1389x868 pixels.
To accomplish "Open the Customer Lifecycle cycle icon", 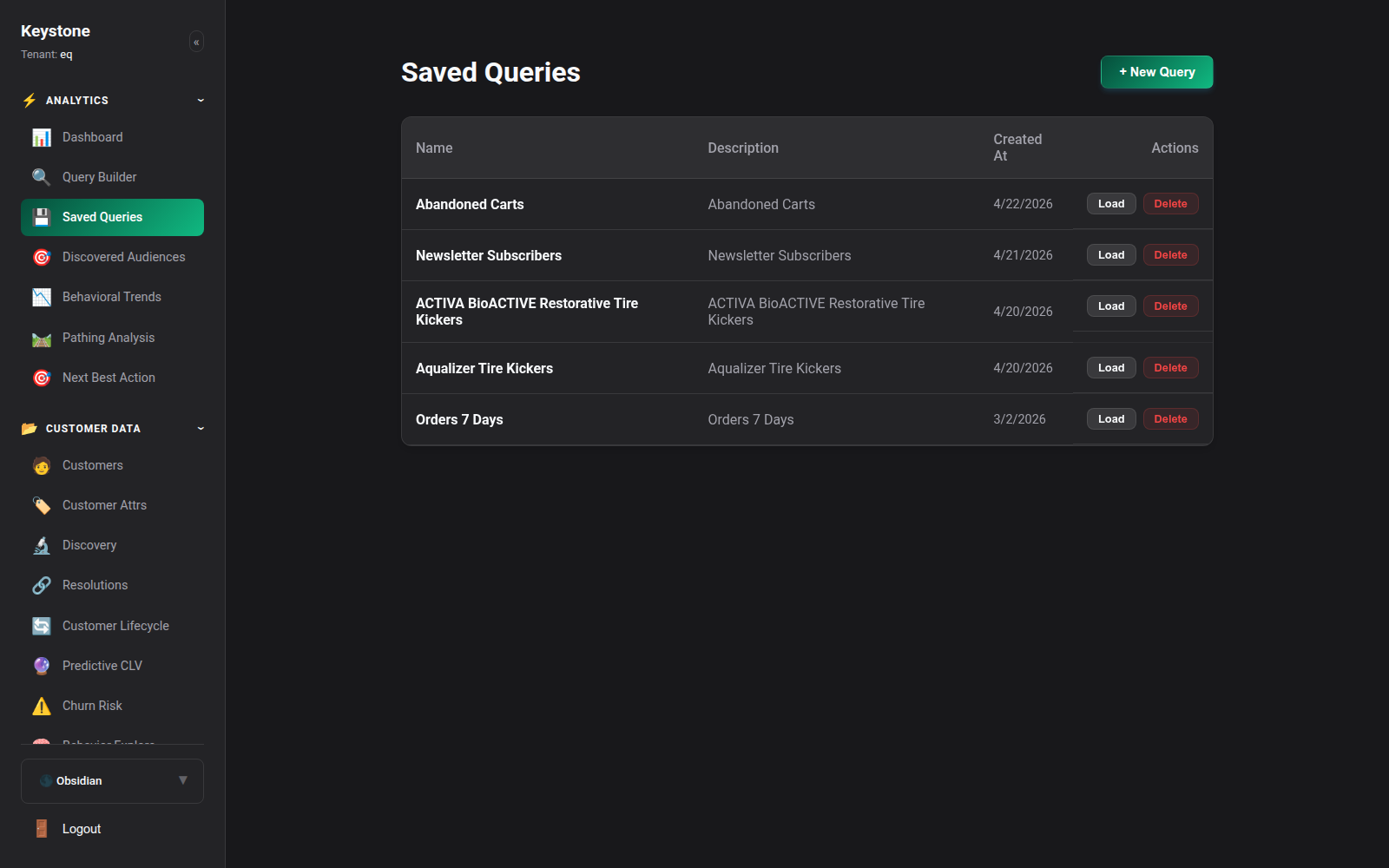I will [42, 626].
